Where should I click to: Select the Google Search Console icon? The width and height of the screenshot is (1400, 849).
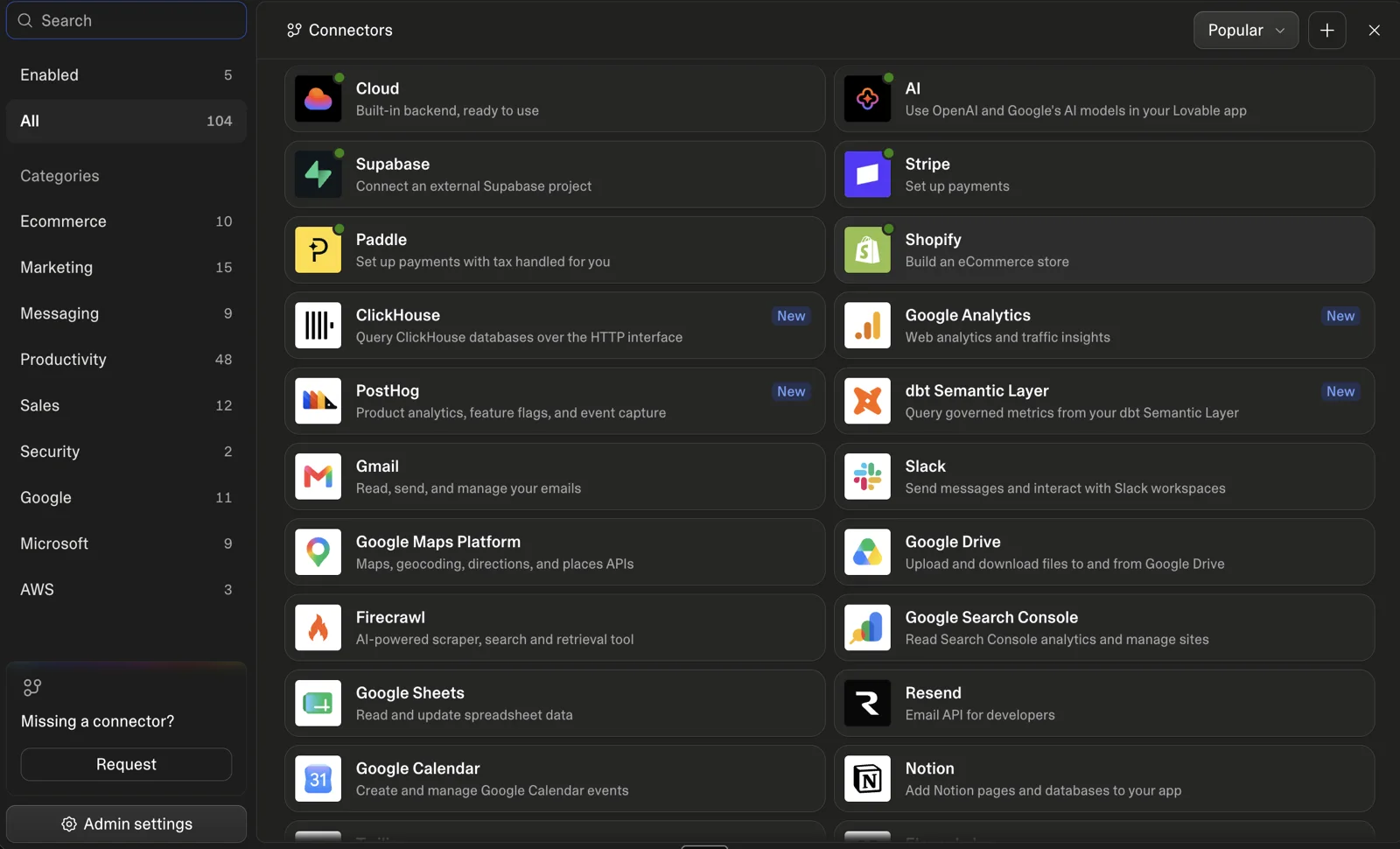point(867,628)
